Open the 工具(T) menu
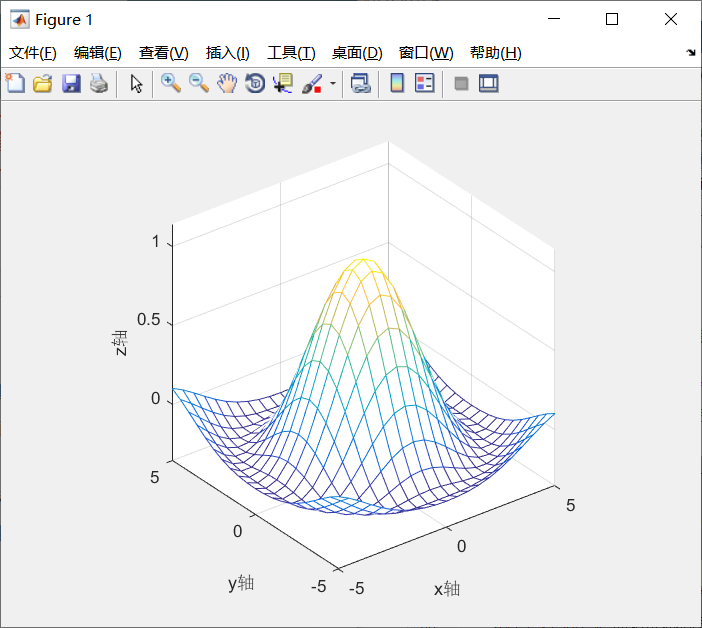The width and height of the screenshot is (702, 628). [291, 53]
